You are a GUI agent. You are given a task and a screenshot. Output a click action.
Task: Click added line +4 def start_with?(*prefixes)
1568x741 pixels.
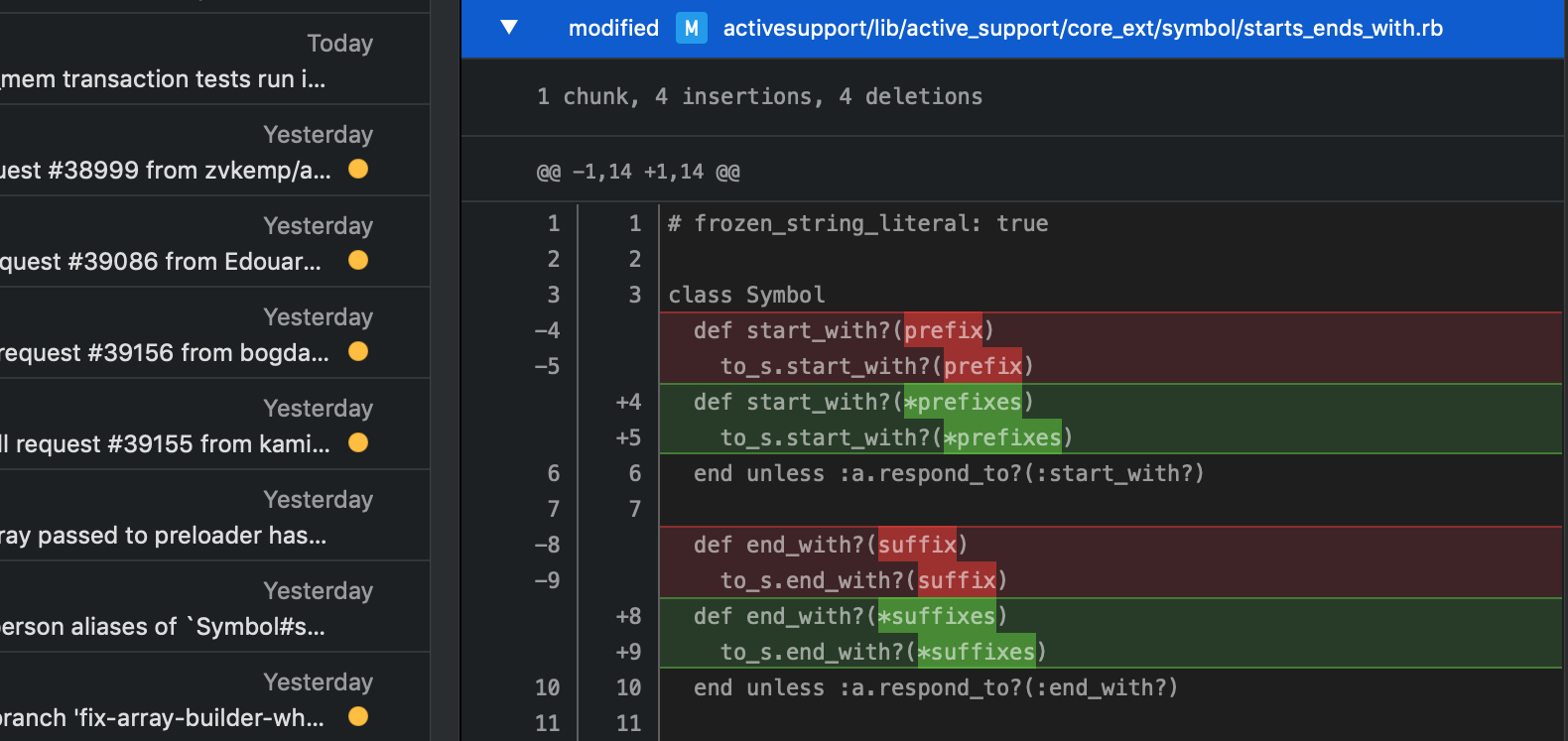(863, 402)
